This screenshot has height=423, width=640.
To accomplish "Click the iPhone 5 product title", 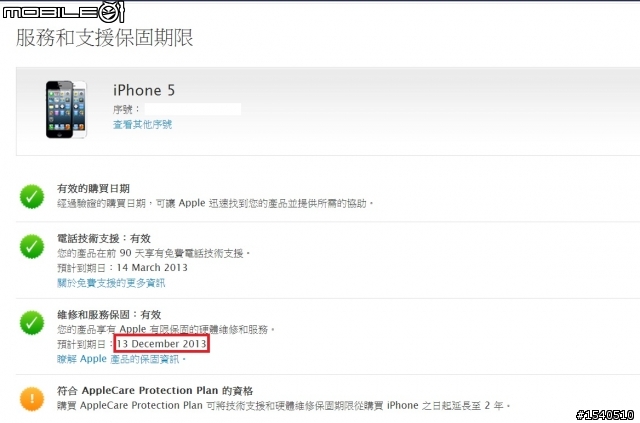I will point(144,90).
